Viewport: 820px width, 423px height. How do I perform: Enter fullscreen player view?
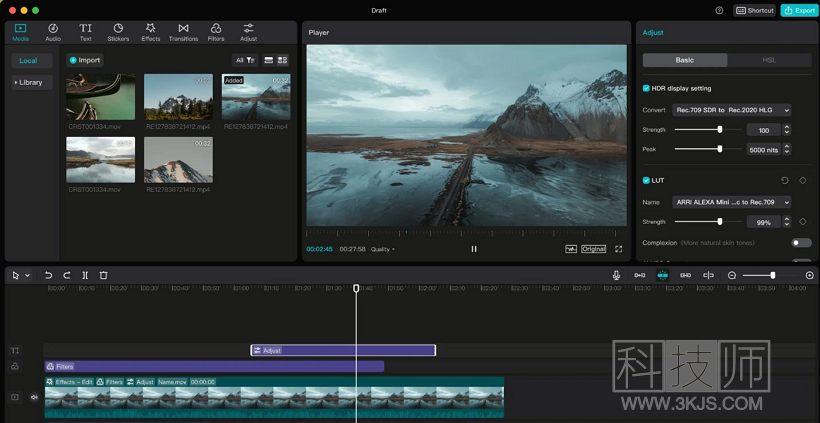click(619, 249)
